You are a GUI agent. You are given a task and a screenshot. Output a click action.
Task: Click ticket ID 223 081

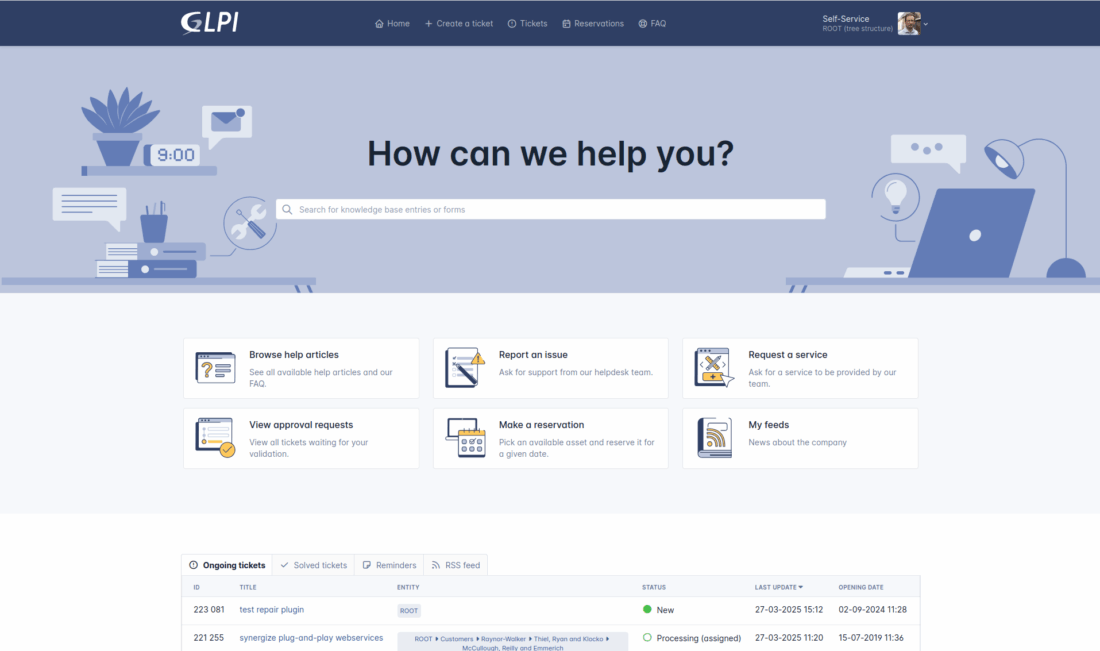coord(208,610)
